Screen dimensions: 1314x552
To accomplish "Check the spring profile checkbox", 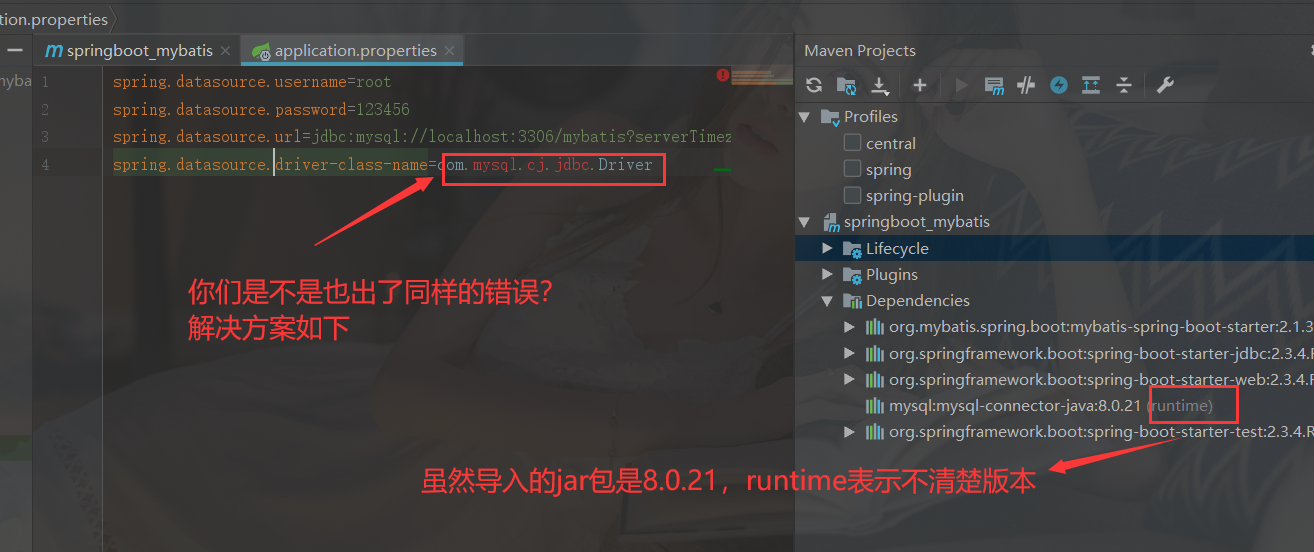I will [x=852, y=169].
